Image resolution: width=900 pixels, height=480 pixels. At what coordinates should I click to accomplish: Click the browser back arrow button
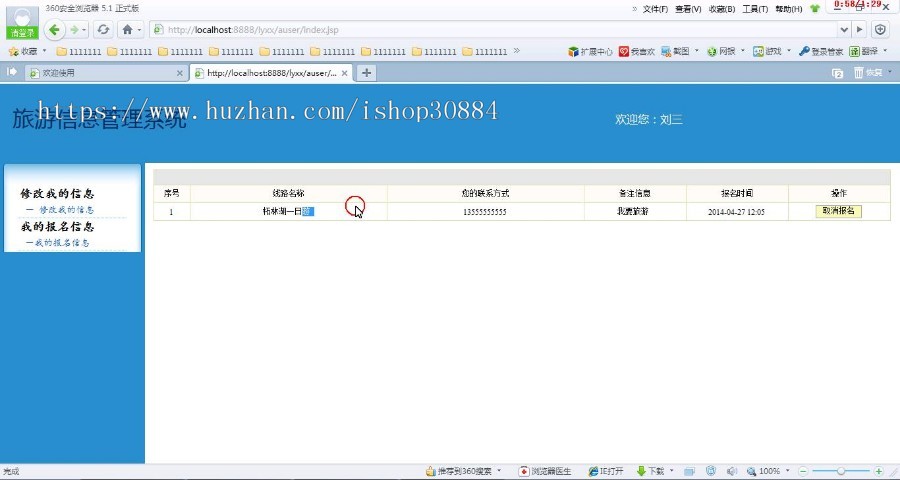54,29
